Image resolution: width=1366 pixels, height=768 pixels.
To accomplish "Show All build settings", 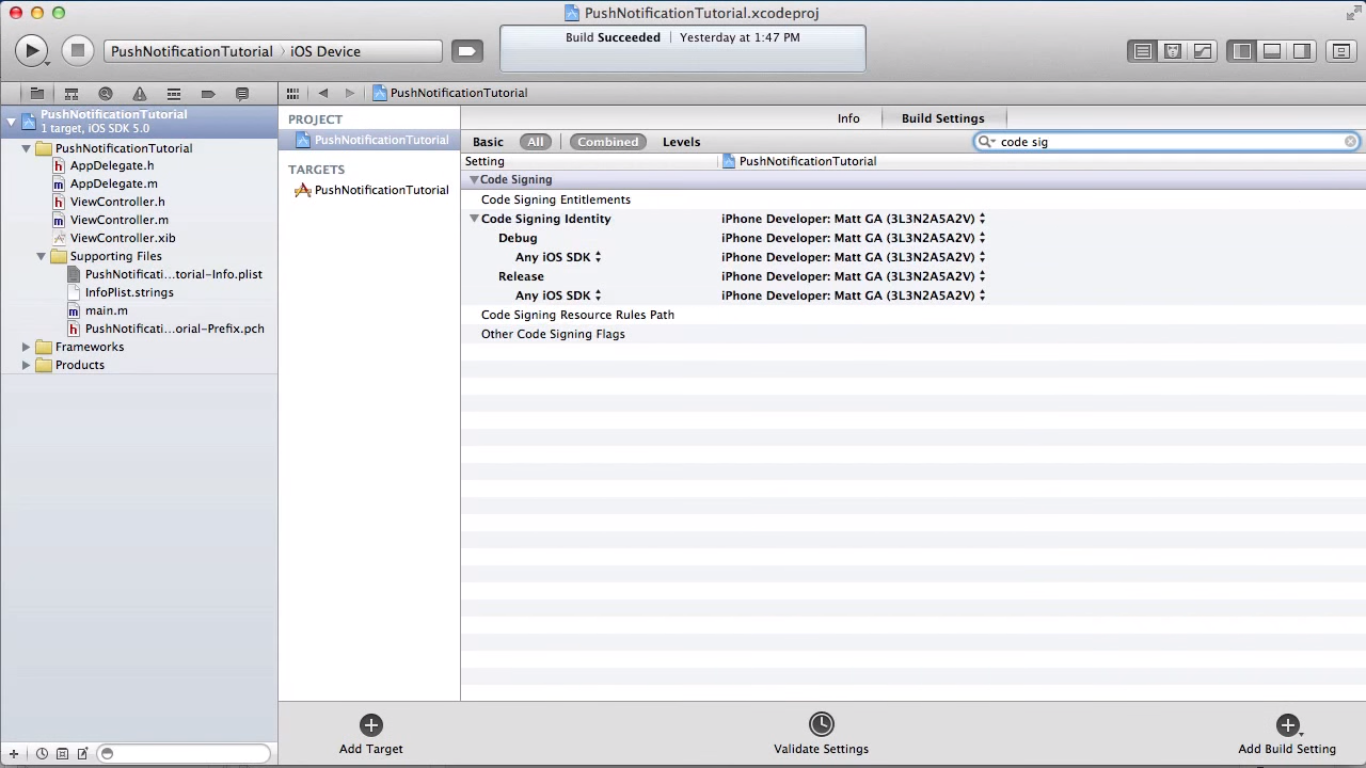I will coord(536,142).
